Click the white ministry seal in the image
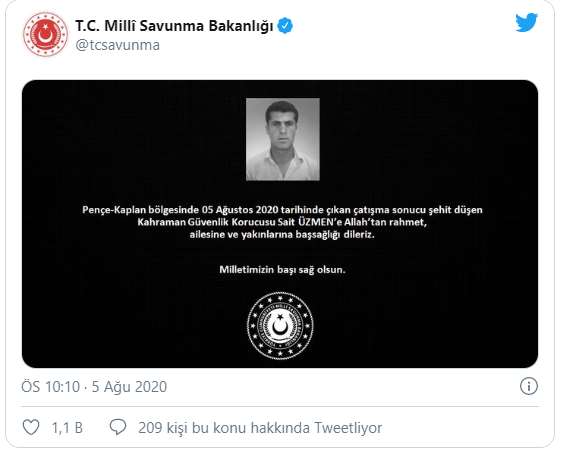569x452 pixels. (280, 326)
